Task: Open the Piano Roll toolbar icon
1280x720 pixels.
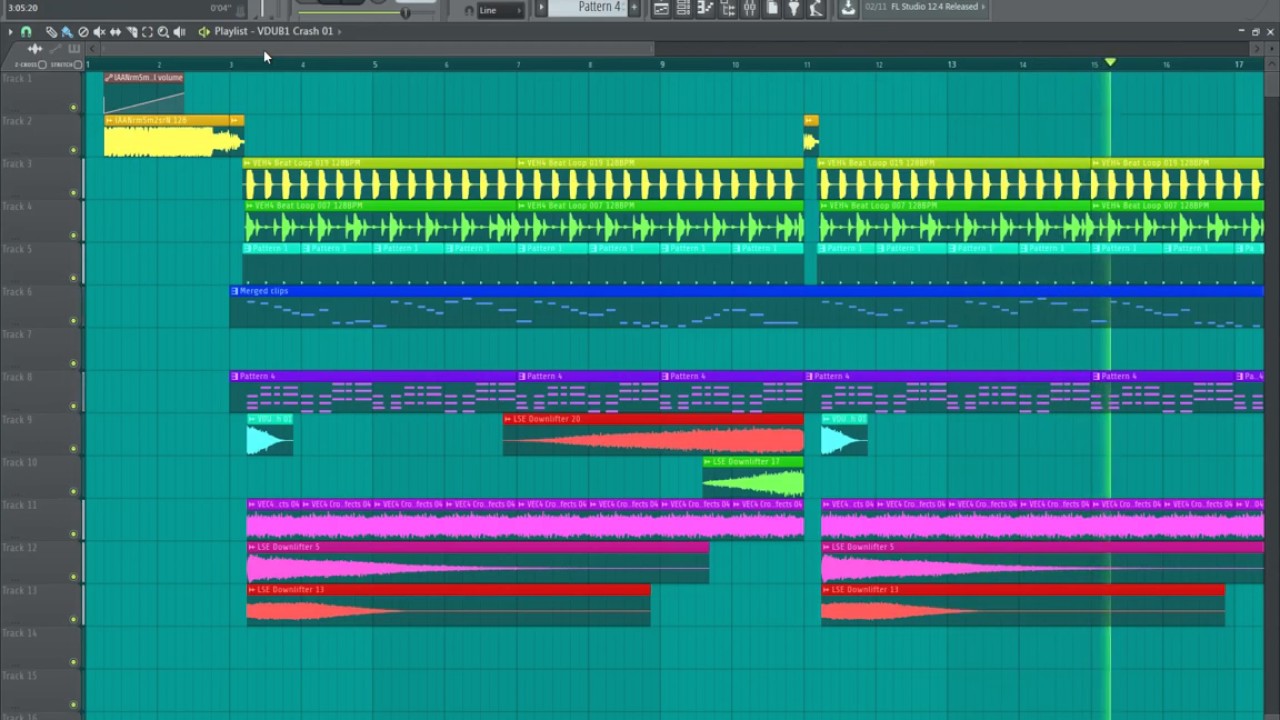Action: (705, 8)
